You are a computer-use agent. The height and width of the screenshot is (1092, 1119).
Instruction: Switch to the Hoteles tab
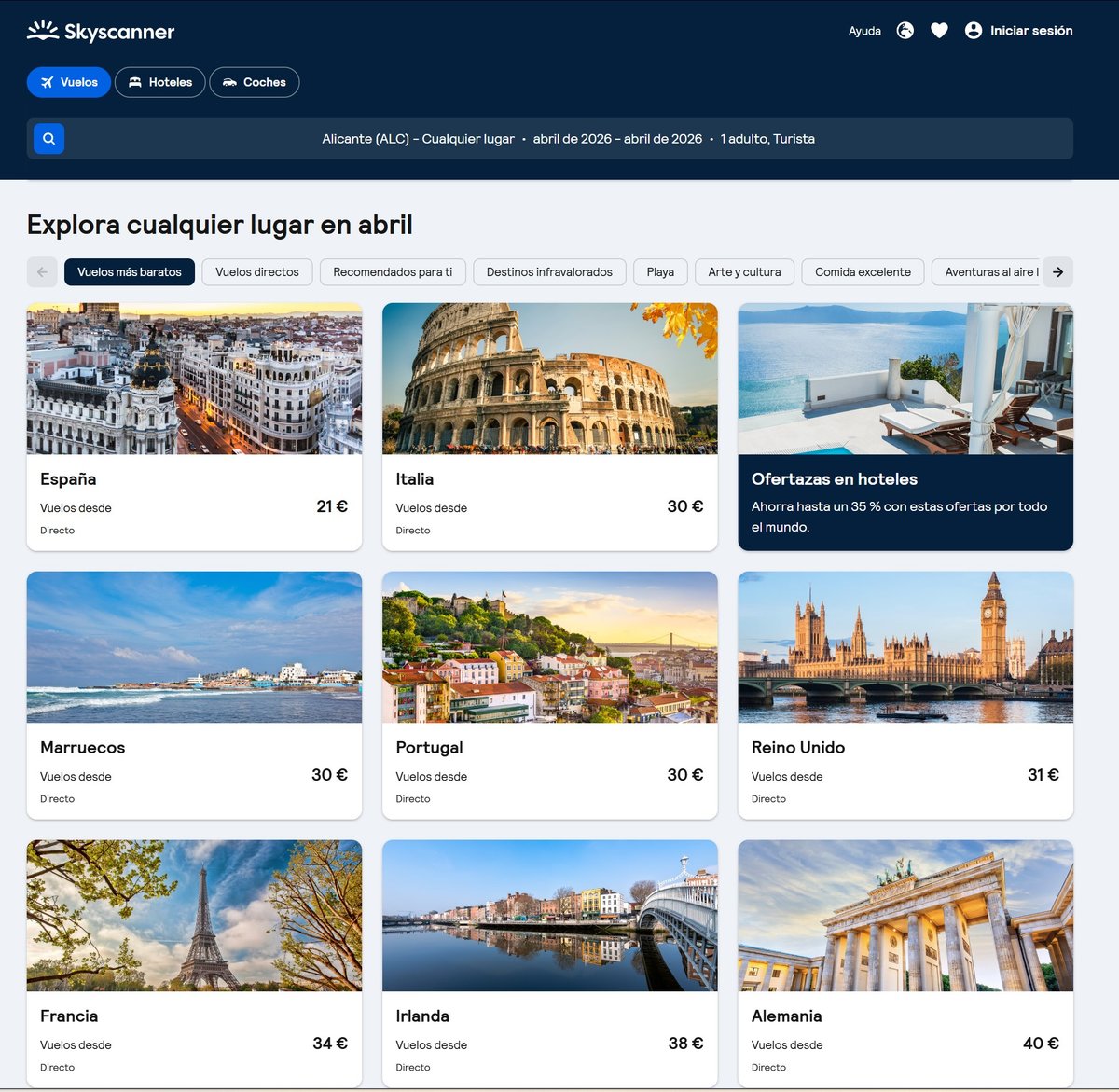(x=159, y=82)
